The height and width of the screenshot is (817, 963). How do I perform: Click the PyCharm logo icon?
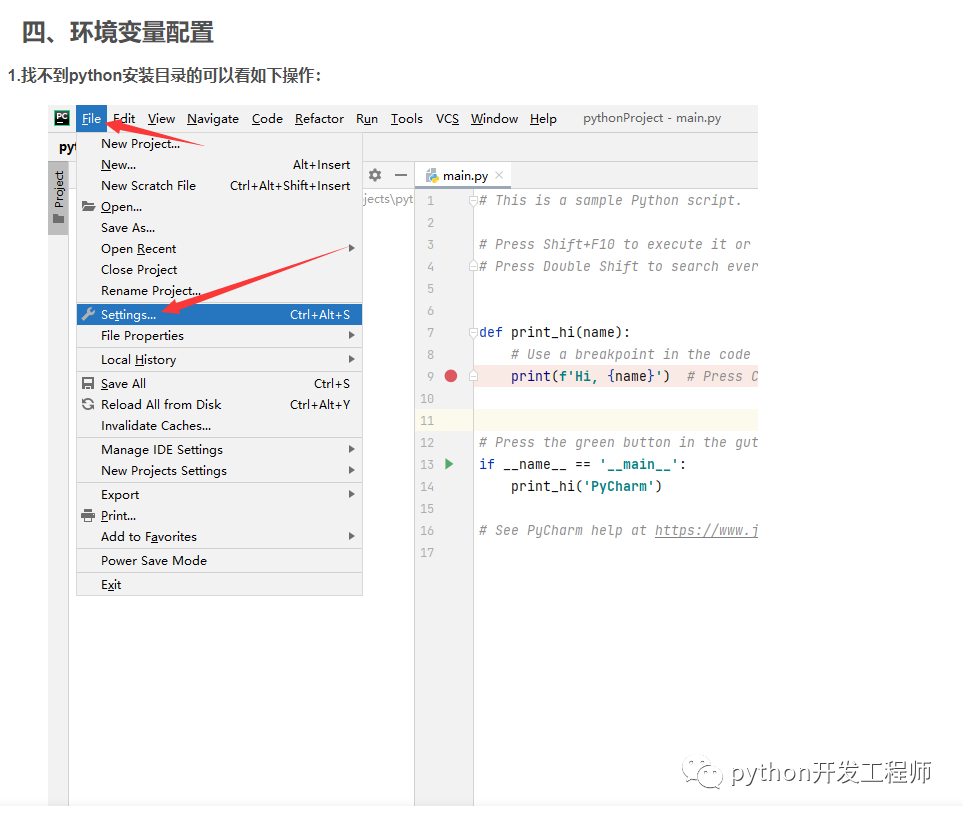[x=62, y=118]
